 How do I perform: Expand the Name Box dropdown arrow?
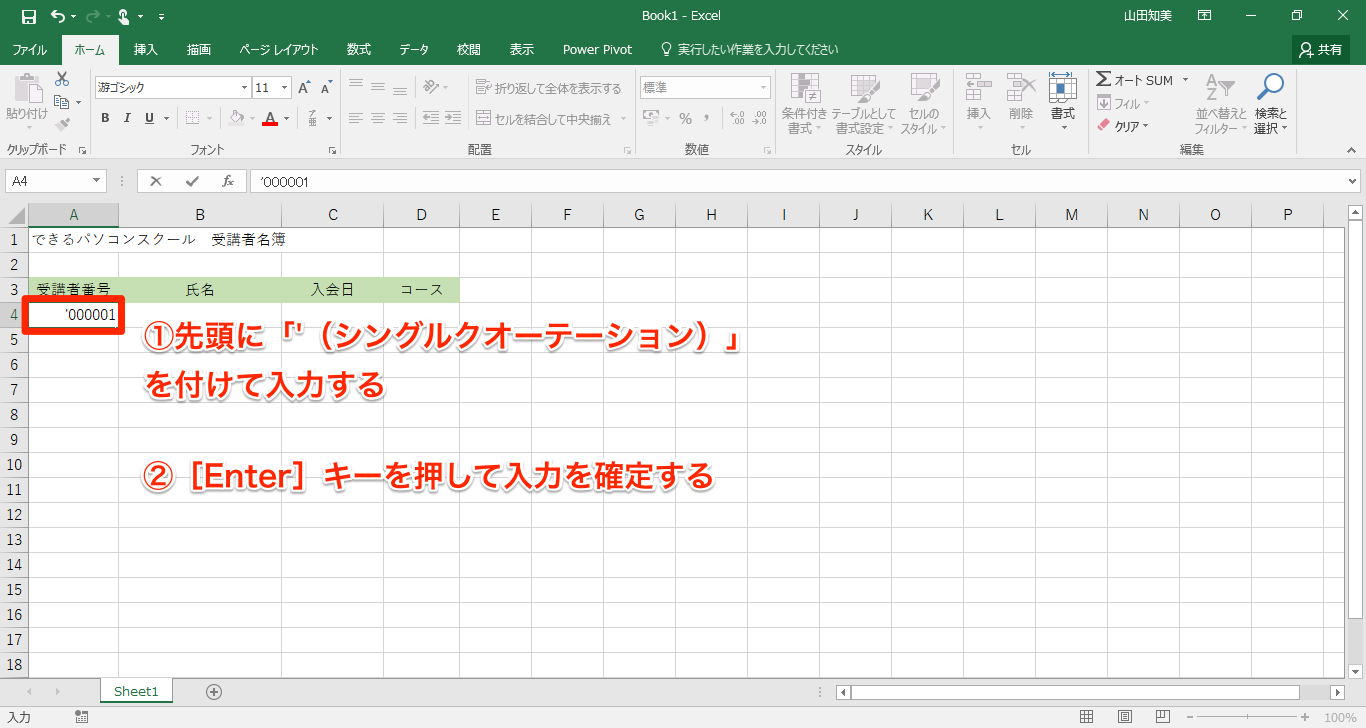[97, 181]
